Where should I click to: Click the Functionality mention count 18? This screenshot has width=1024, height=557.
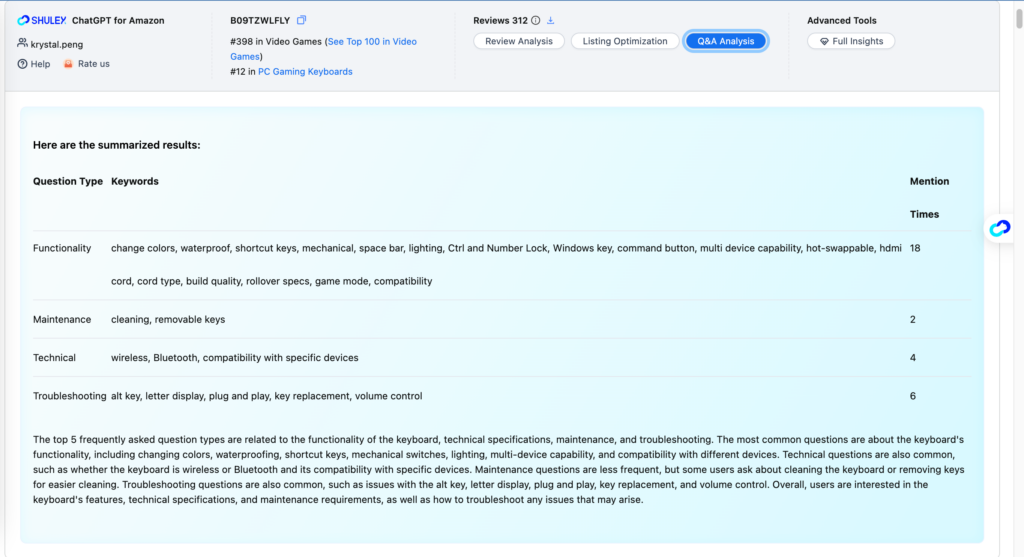coord(915,248)
